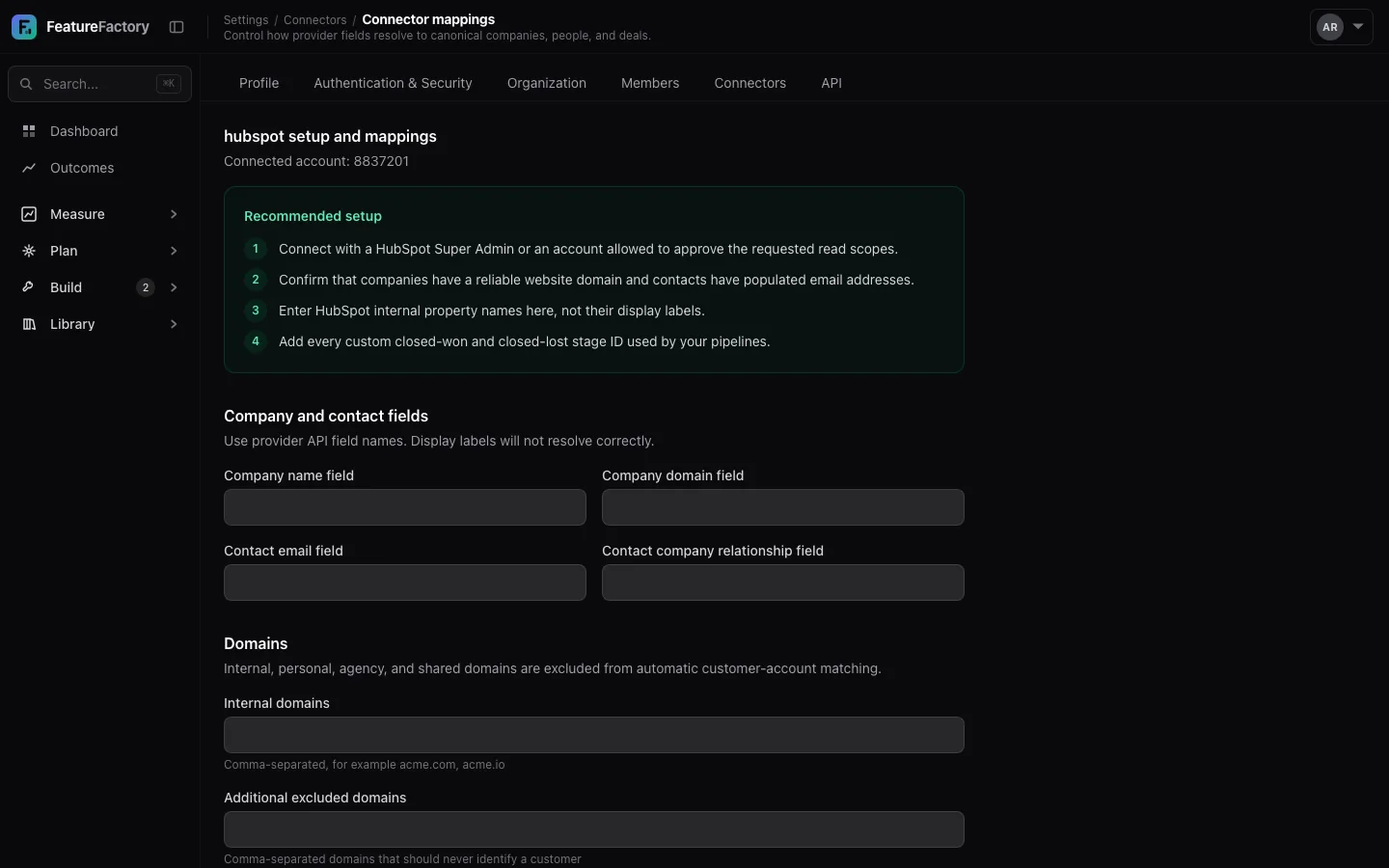Click the Company domain field input
This screenshot has height=868, width=1389.
tap(783, 507)
